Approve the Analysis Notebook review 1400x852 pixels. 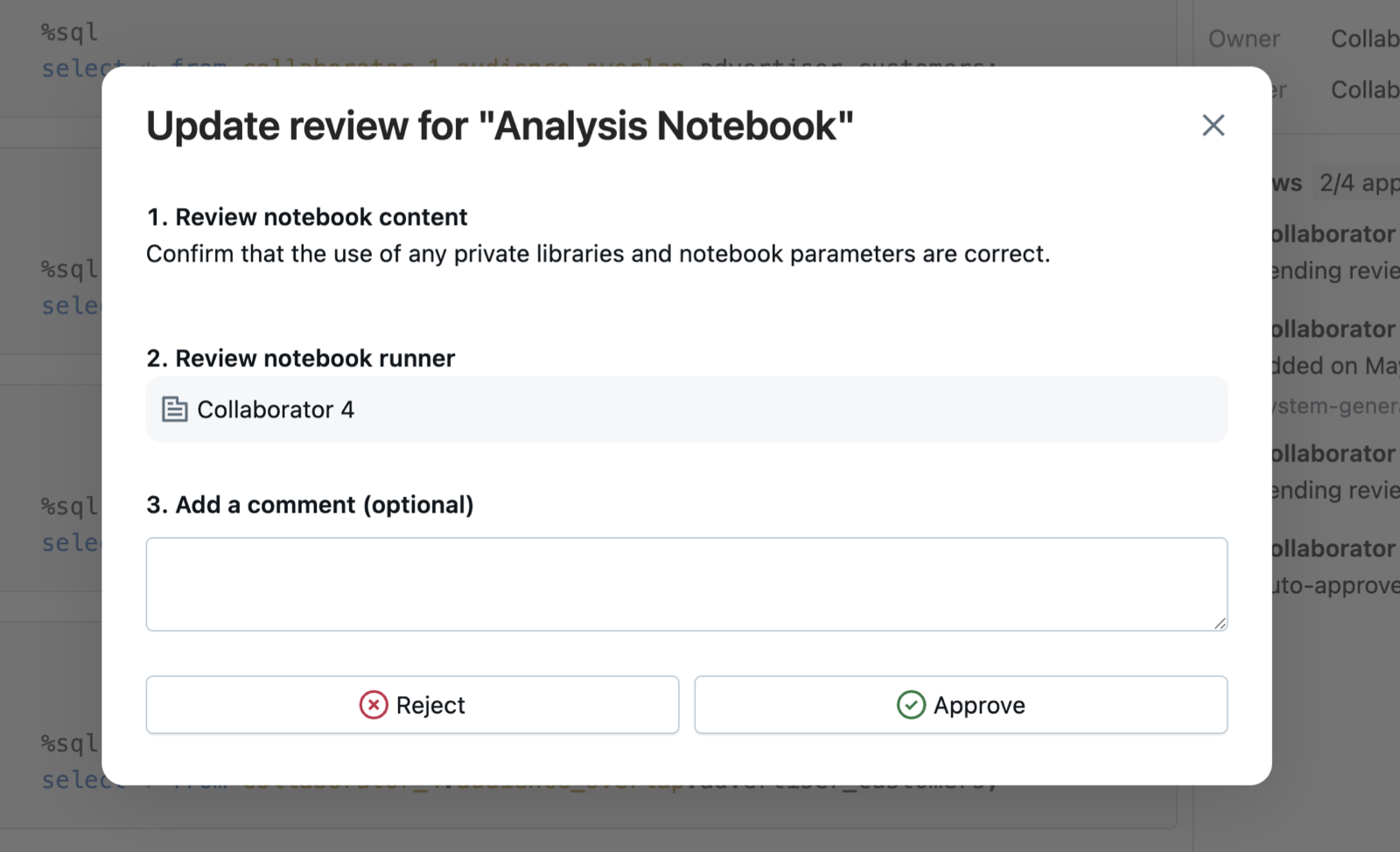pyautogui.click(x=961, y=705)
